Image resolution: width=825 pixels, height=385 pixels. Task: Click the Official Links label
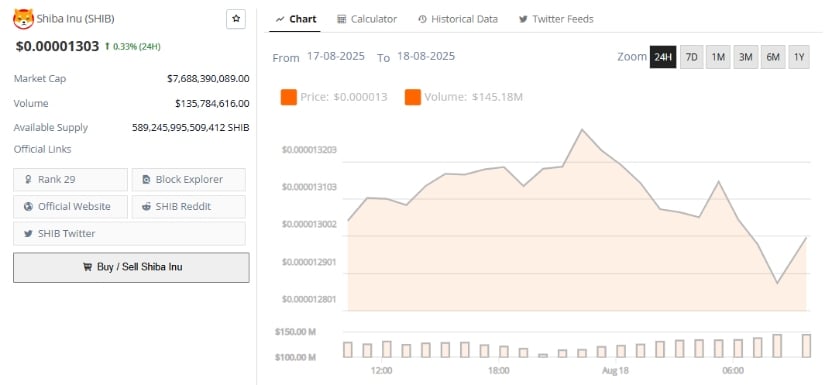[43, 149]
